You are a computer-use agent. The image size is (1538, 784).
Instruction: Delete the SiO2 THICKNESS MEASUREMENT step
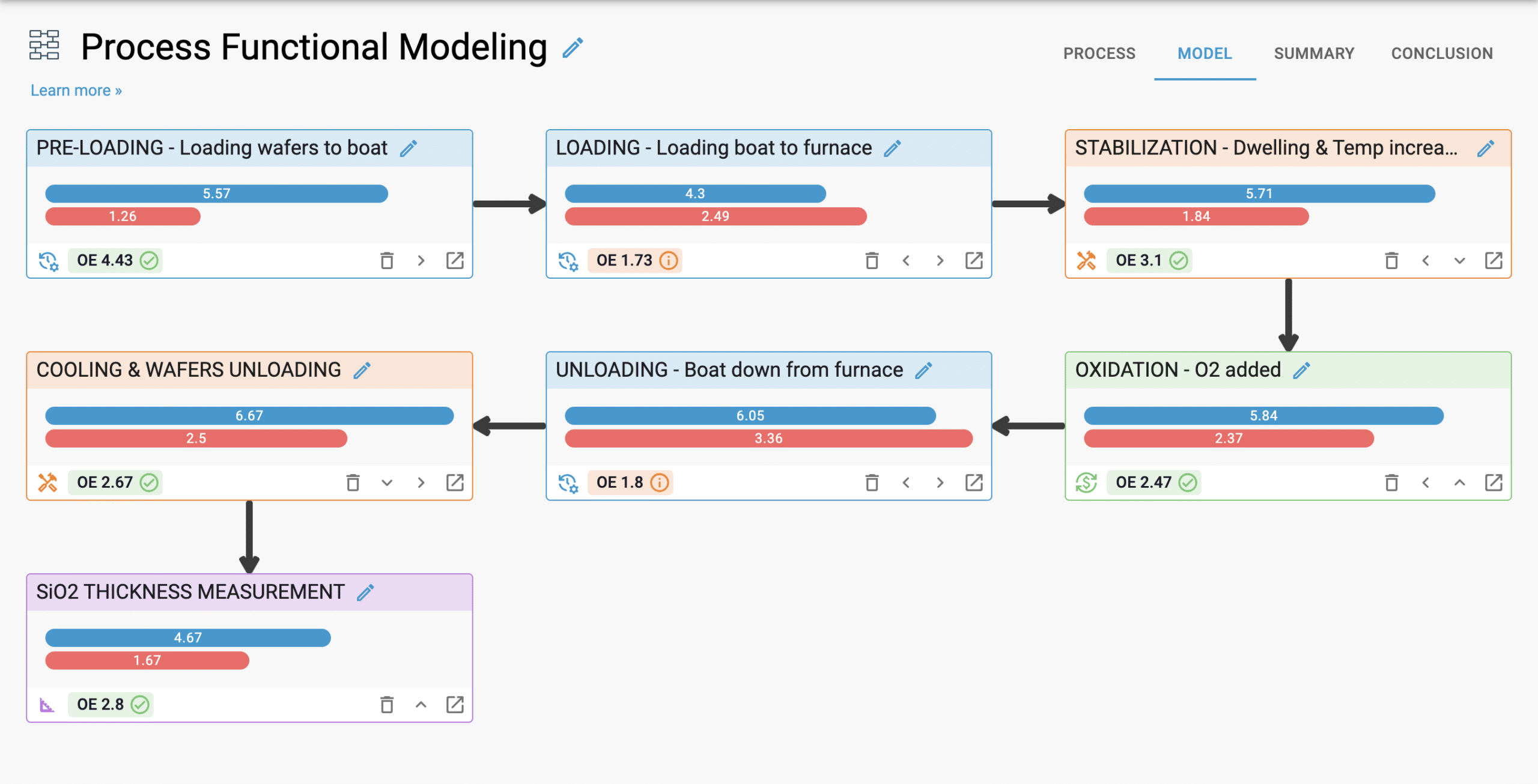387,705
